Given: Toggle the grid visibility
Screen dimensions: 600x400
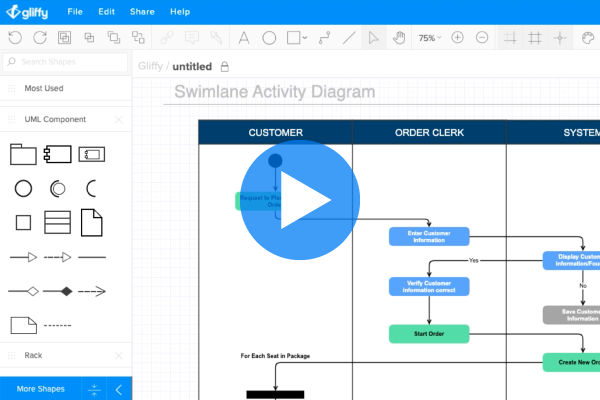Looking at the screenshot, I should [x=510, y=38].
